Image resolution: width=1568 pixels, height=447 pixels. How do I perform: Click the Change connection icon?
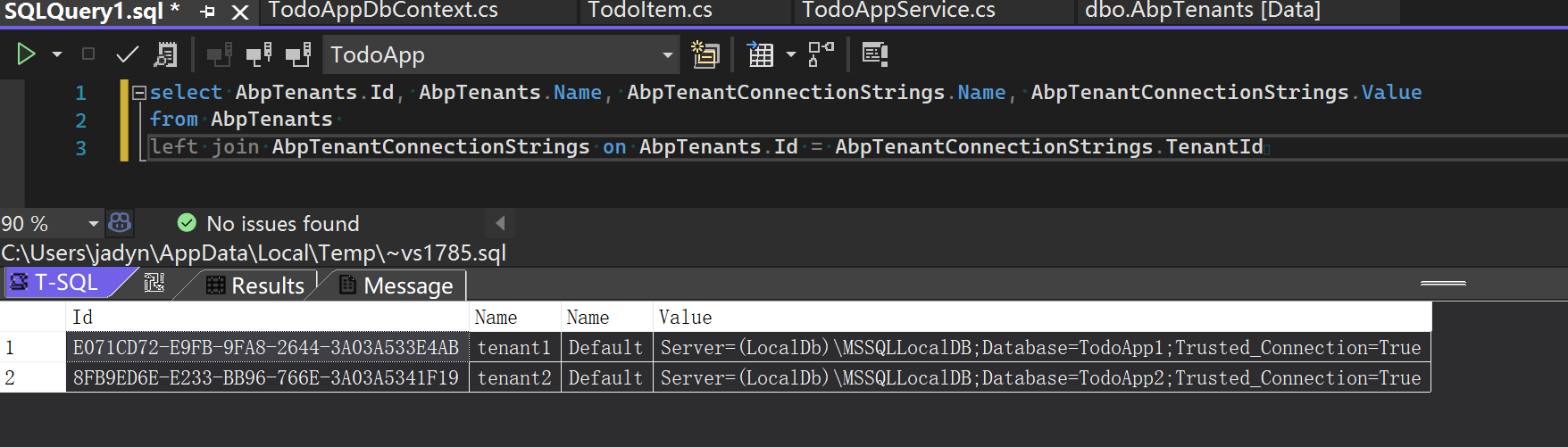click(298, 54)
